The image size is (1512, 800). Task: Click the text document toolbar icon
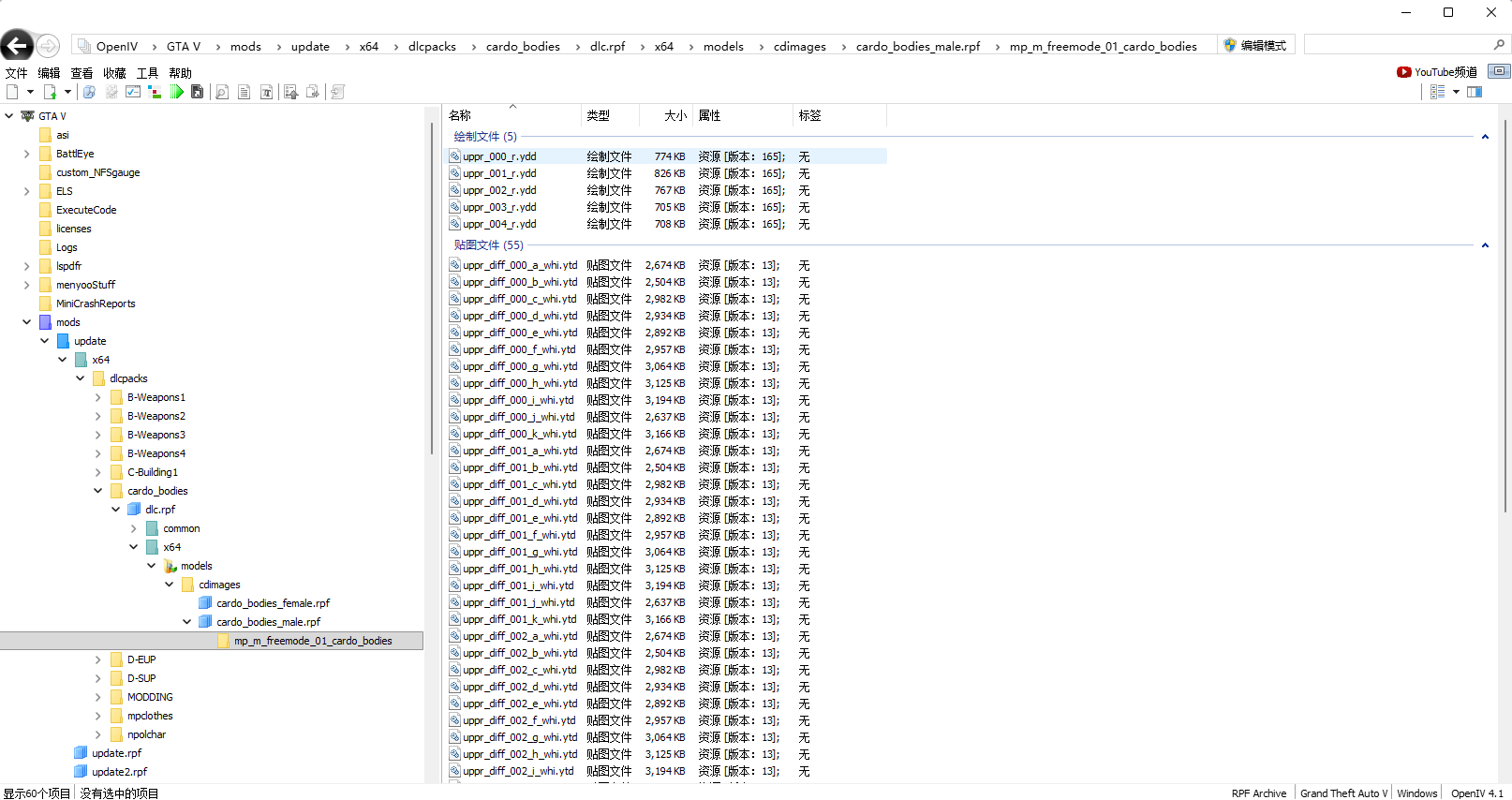245,92
